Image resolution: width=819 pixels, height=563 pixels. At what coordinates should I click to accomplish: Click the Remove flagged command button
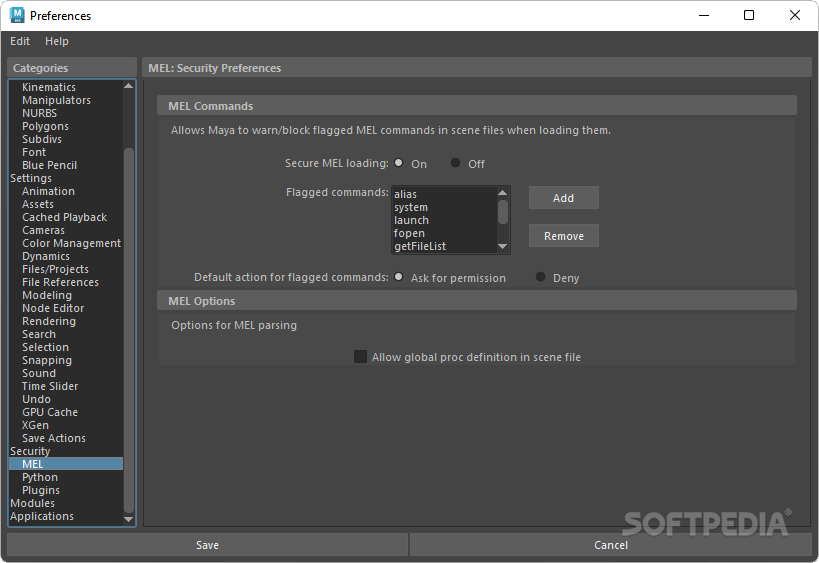coord(564,236)
